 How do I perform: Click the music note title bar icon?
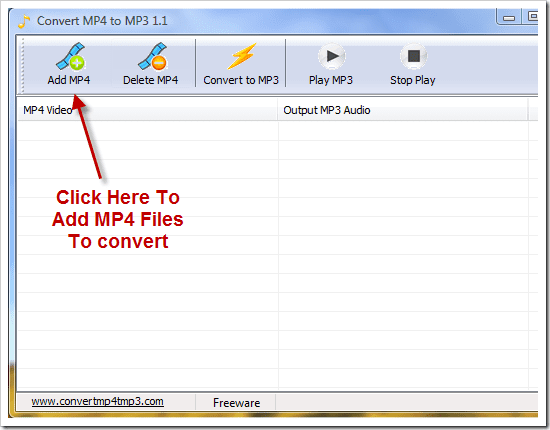click(24, 21)
